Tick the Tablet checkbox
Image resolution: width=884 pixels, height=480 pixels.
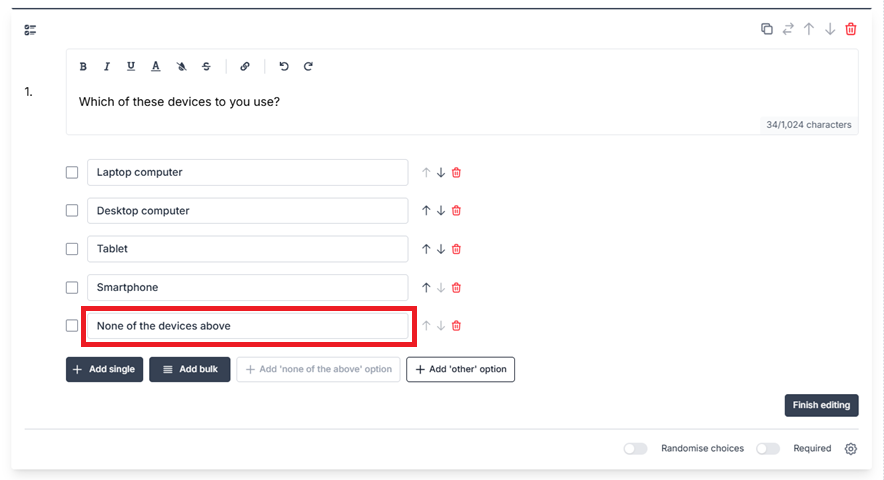point(72,249)
